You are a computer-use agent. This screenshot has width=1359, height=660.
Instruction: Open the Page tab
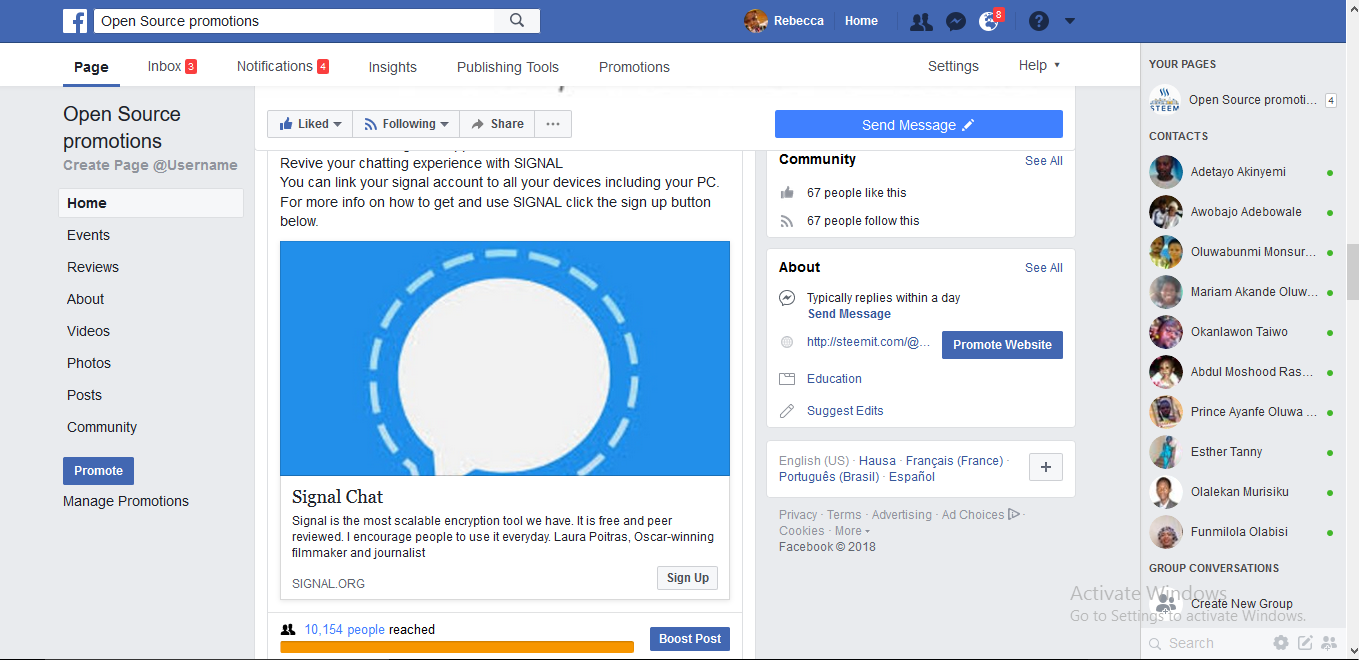click(x=91, y=67)
